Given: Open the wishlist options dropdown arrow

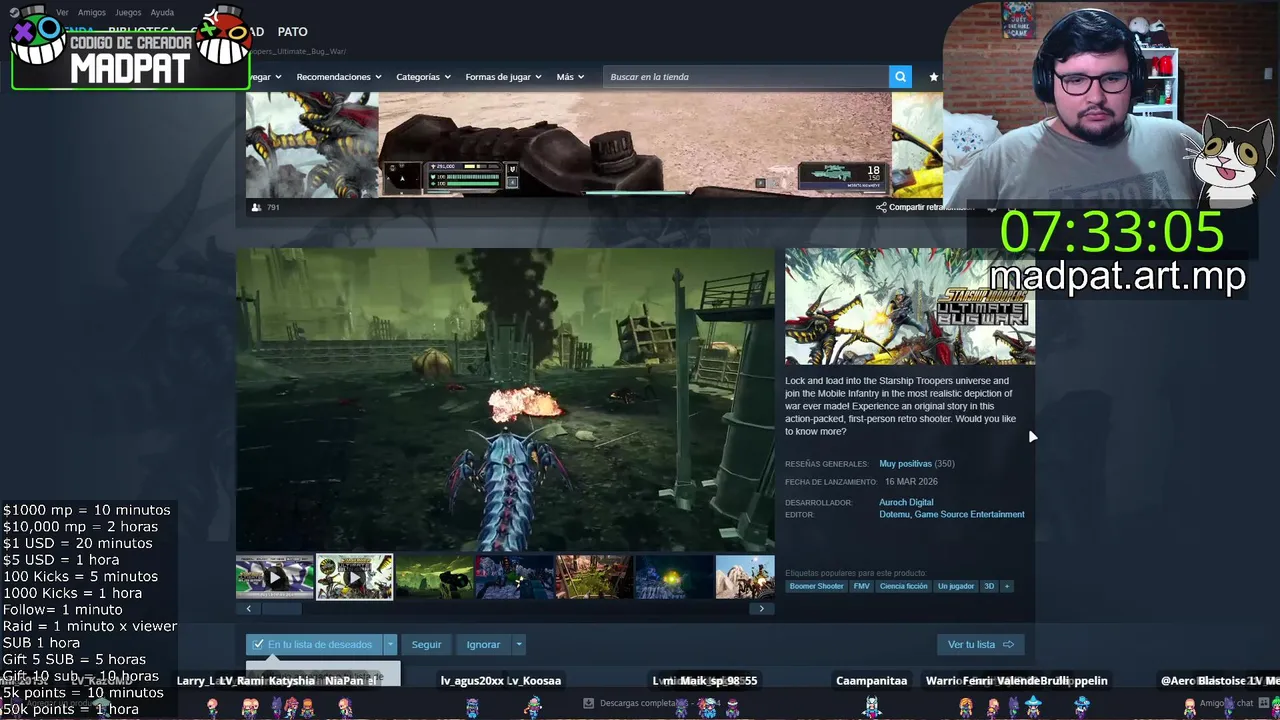Looking at the screenshot, I should click(x=391, y=645).
